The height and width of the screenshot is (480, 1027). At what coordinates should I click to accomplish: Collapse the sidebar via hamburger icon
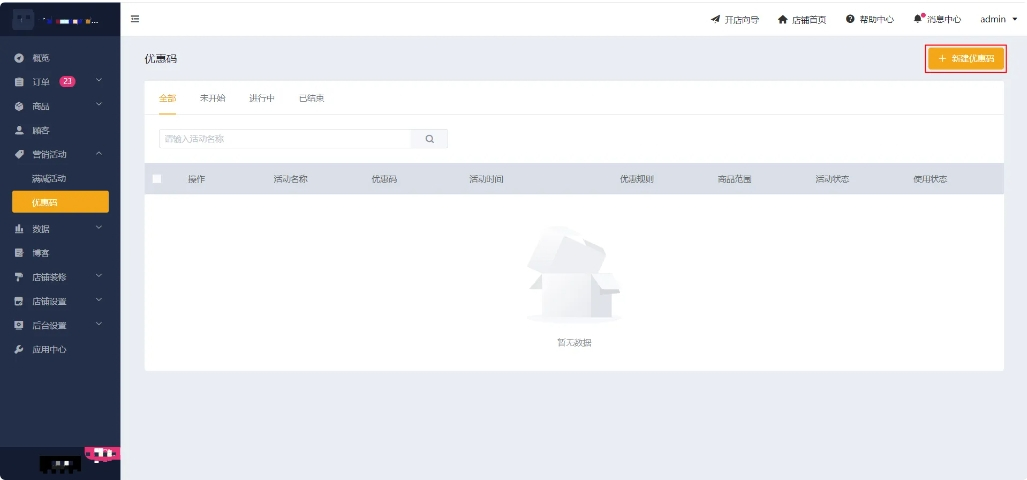click(x=135, y=19)
